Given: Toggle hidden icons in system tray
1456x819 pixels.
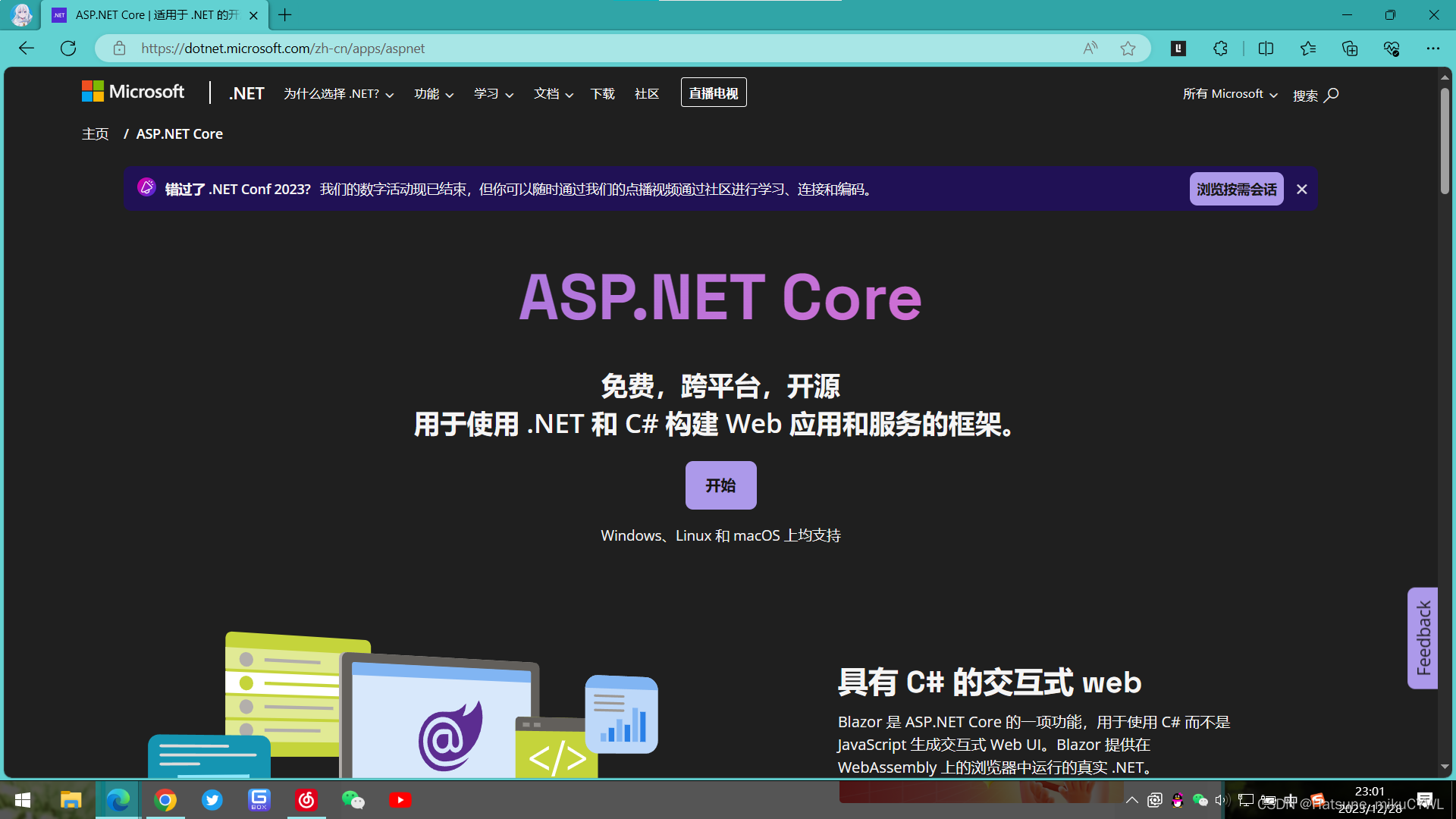Looking at the screenshot, I should click(x=1131, y=799).
